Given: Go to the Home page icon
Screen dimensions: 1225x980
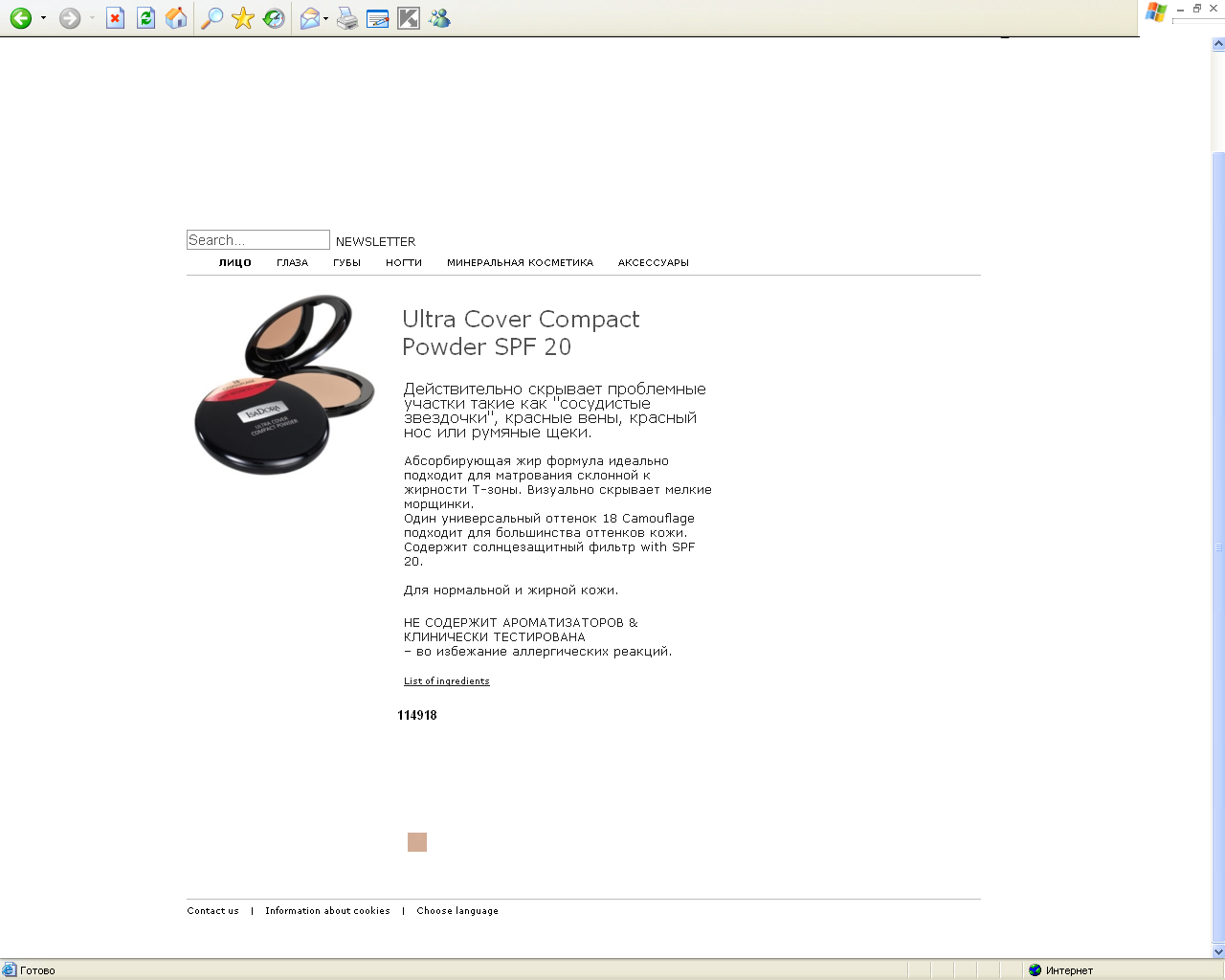Looking at the screenshot, I should [x=176, y=18].
